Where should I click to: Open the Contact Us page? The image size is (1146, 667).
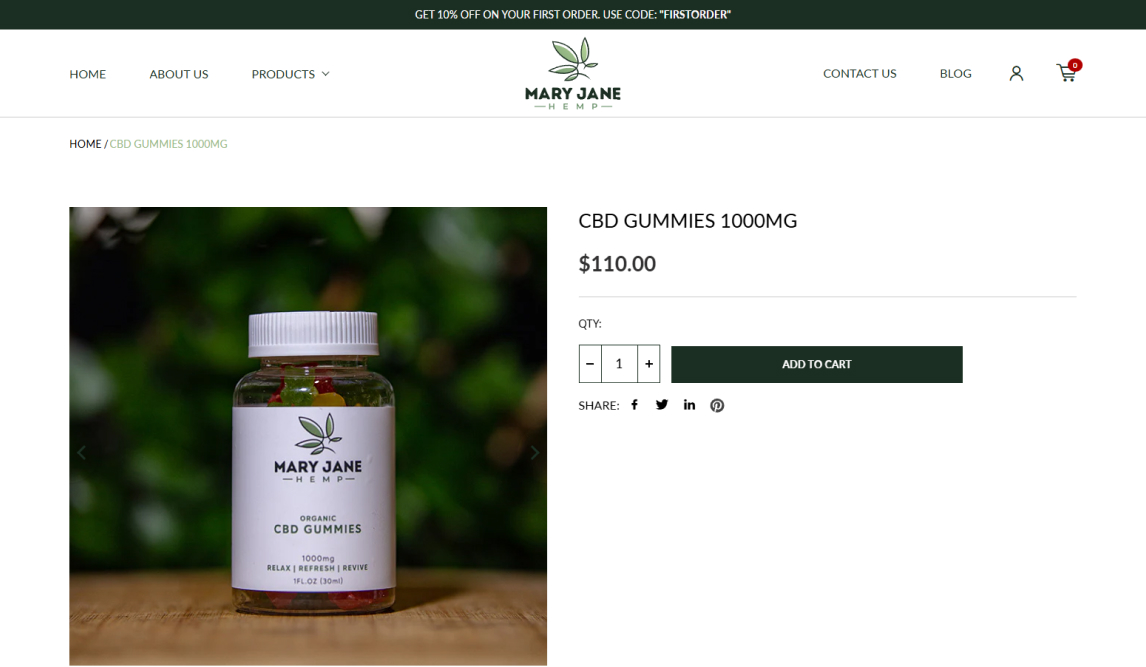(860, 73)
